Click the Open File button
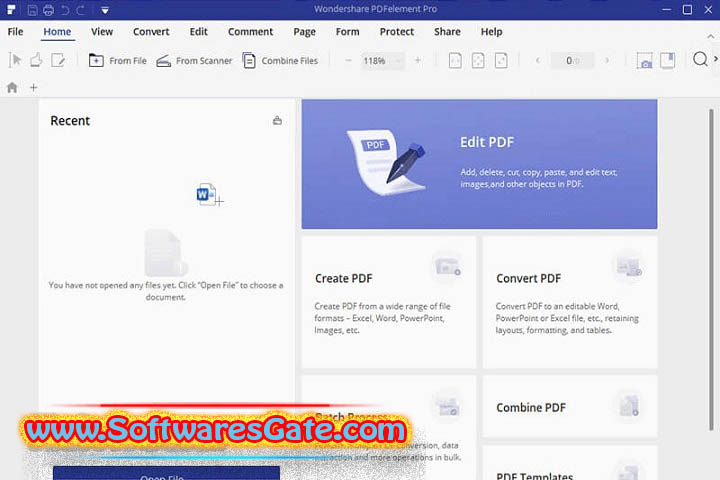 tap(166, 474)
